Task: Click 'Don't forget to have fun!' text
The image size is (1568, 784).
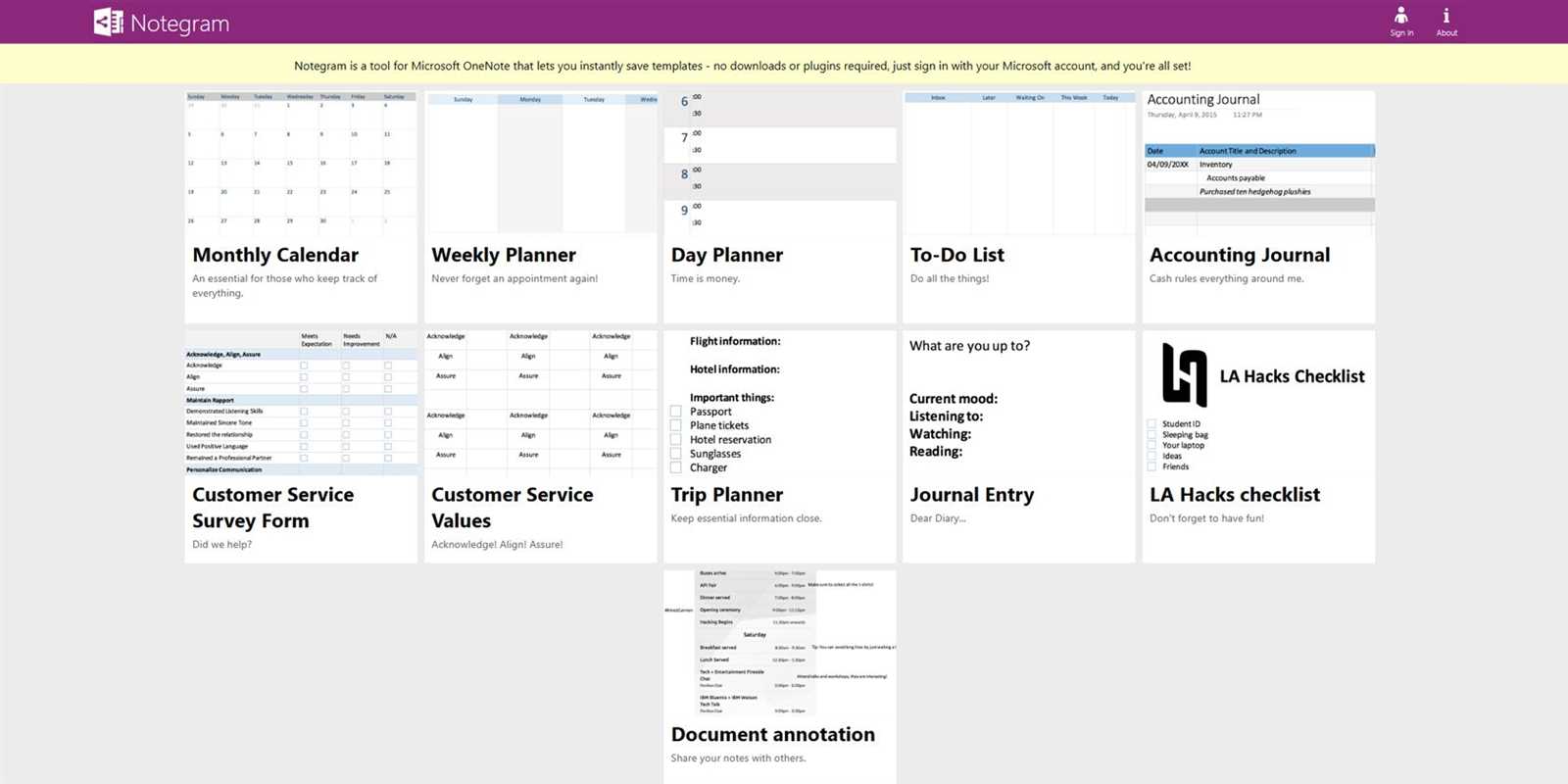Action: pos(1206,518)
